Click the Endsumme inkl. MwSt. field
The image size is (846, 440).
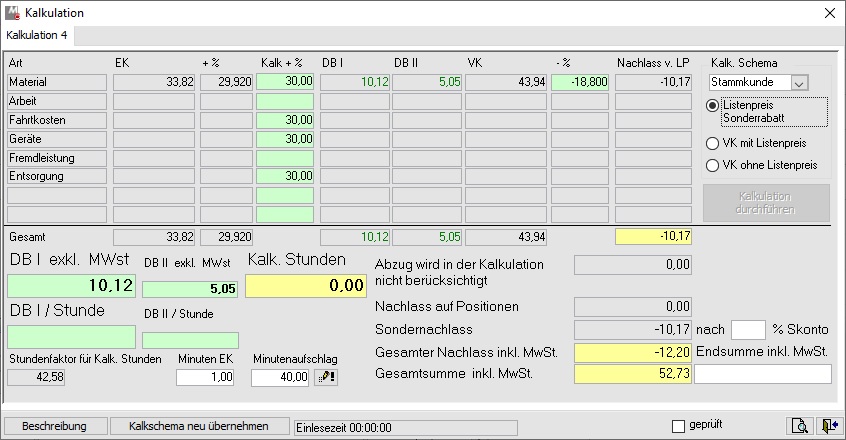coord(762,374)
